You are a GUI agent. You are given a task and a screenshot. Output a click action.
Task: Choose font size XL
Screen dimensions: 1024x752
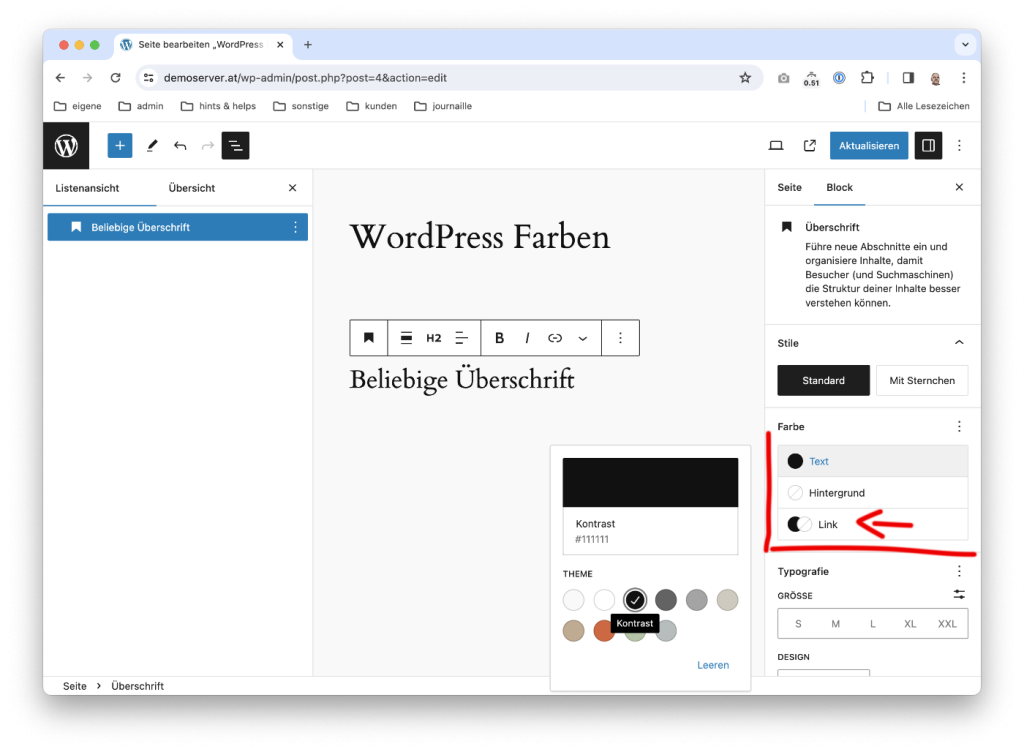(x=910, y=624)
